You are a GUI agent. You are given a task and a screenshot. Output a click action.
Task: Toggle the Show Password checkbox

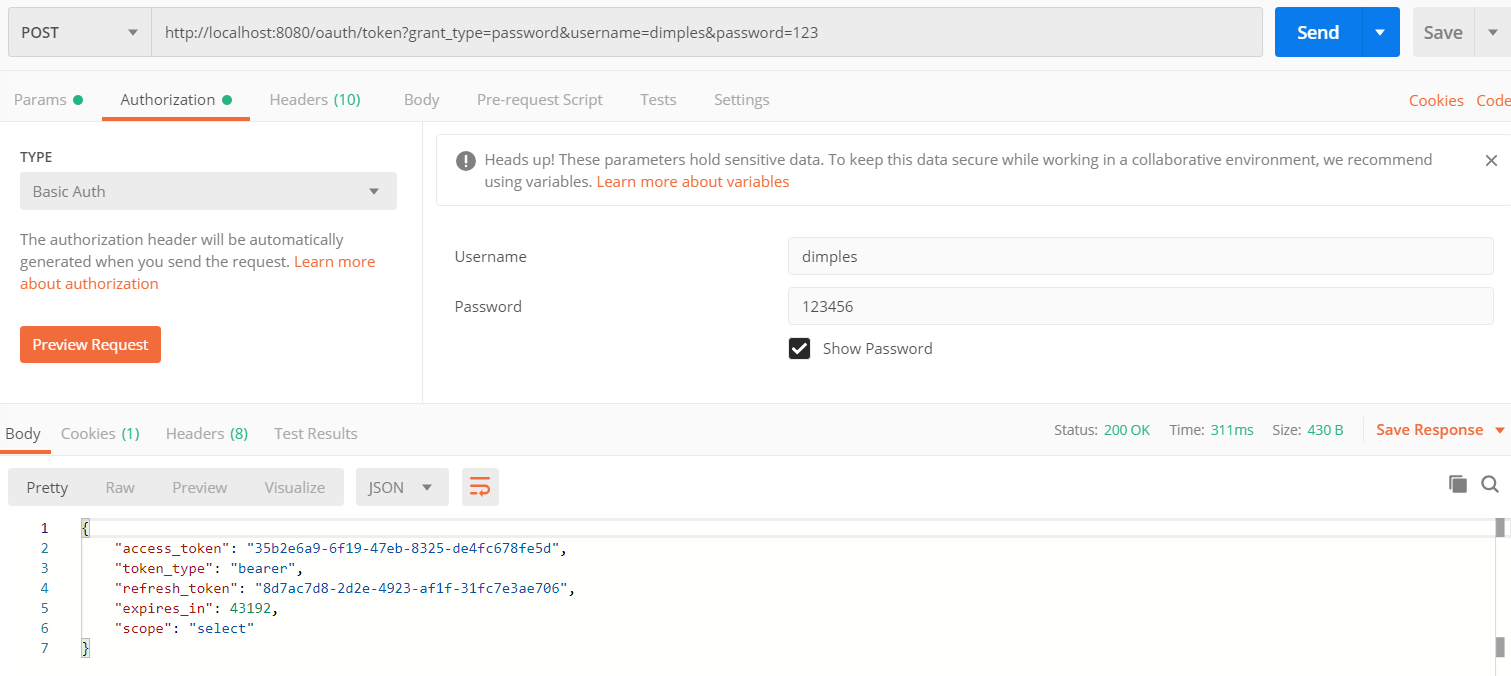[x=799, y=348]
